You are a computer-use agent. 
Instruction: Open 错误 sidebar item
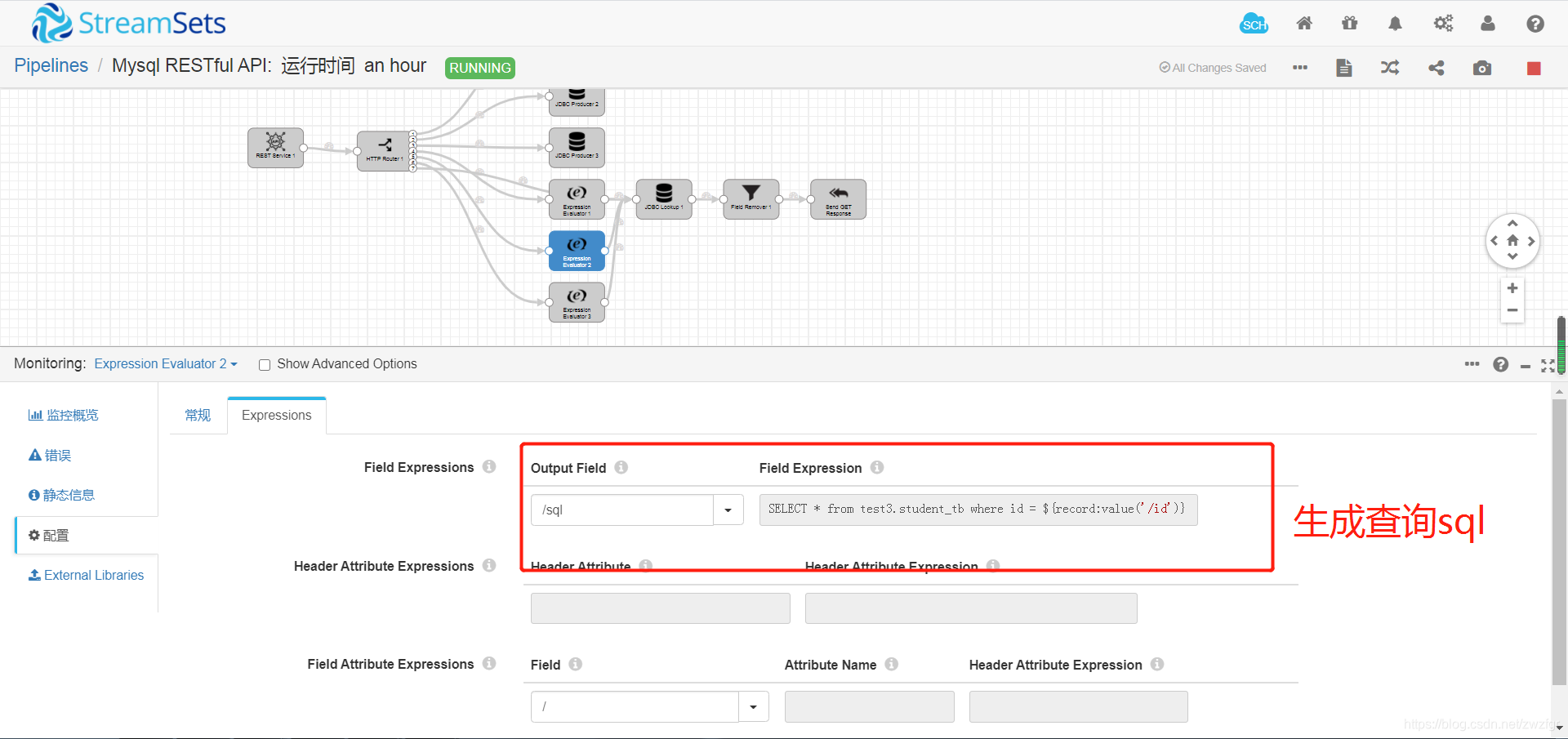click(50, 456)
